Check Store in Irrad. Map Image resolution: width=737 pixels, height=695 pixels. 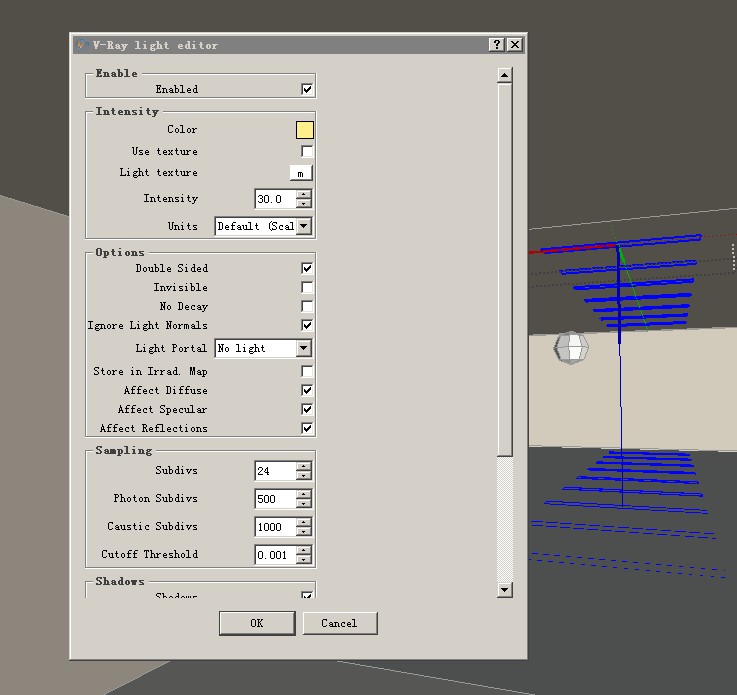[x=307, y=371]
